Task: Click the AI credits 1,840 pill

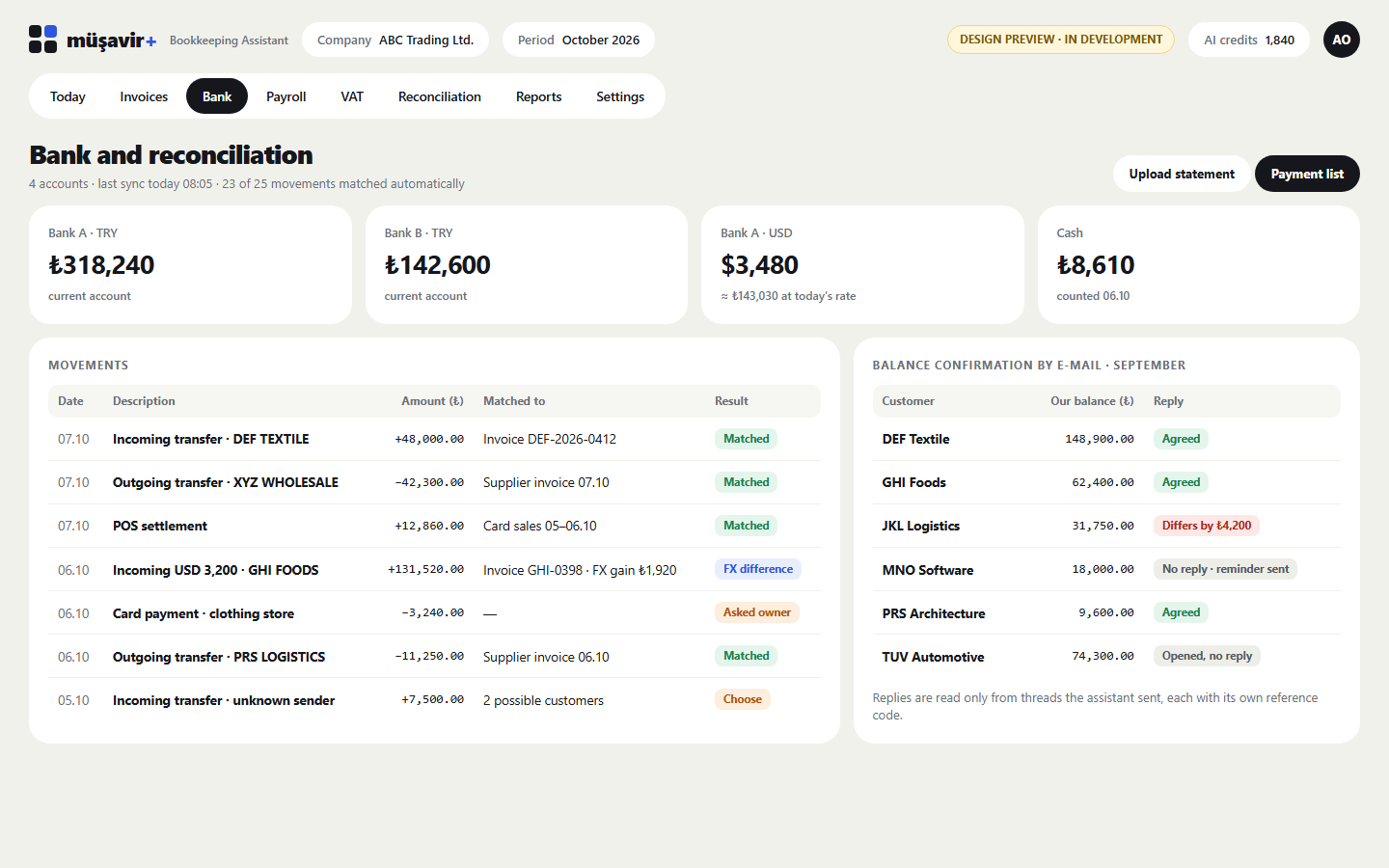Action: tap(1249, 40)
